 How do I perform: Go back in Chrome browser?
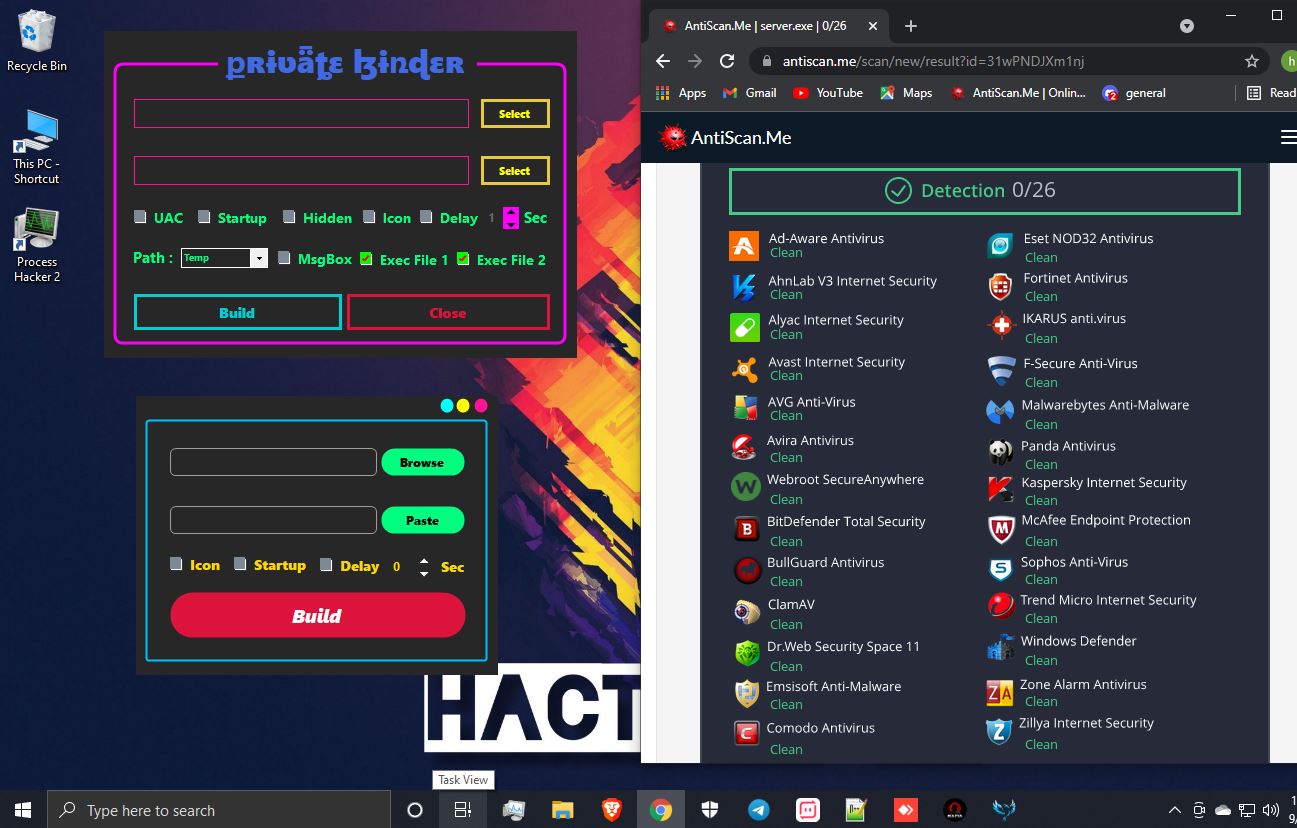point(663,61)
